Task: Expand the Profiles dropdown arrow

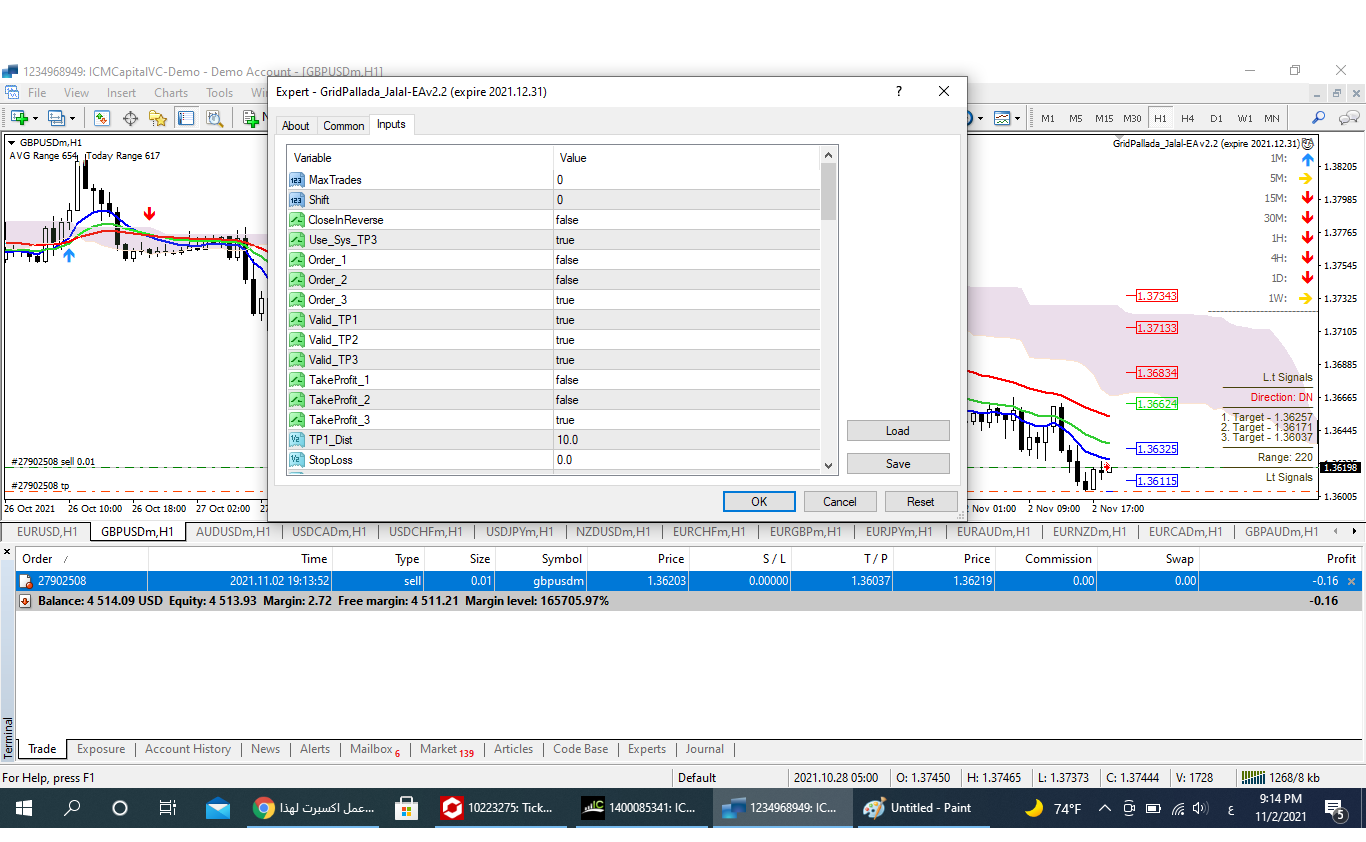Action: 72,118
